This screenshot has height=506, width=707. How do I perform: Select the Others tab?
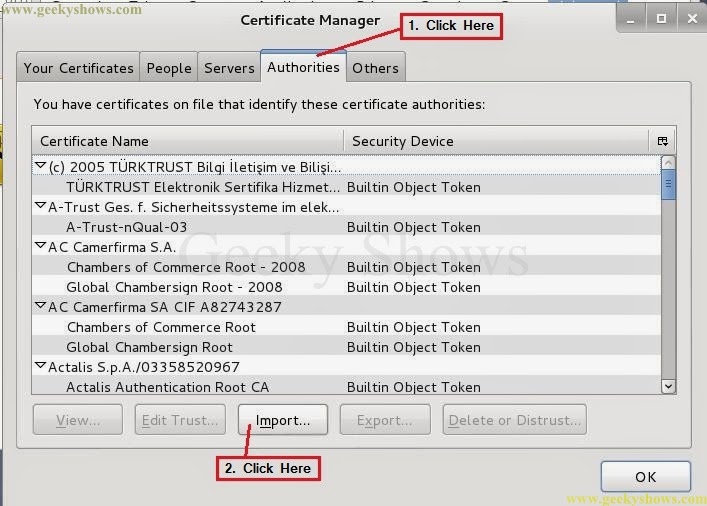[x=375, y=68]
